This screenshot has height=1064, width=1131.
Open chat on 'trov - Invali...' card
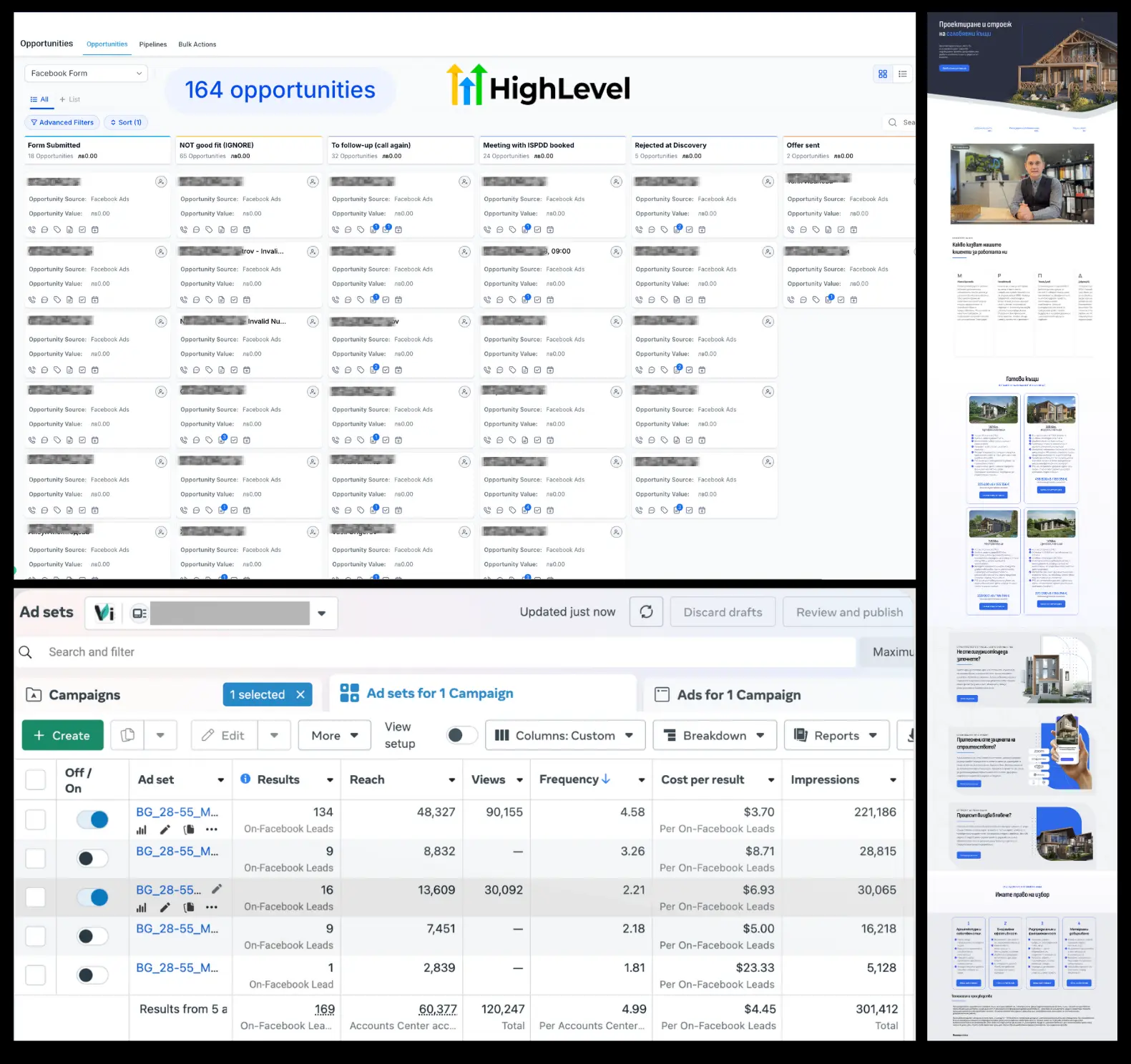tap(196, 300)
